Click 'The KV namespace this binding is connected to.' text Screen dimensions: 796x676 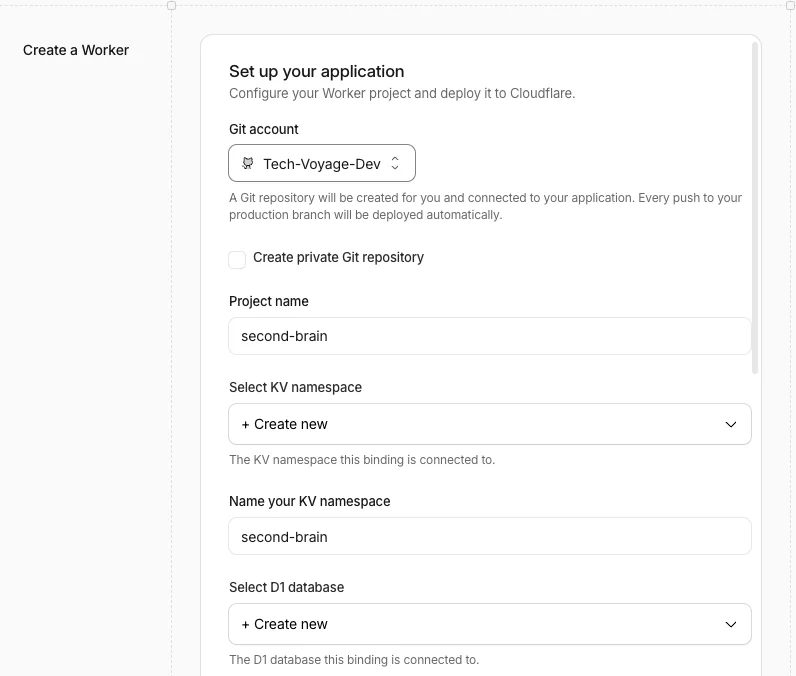click(361, 460)
